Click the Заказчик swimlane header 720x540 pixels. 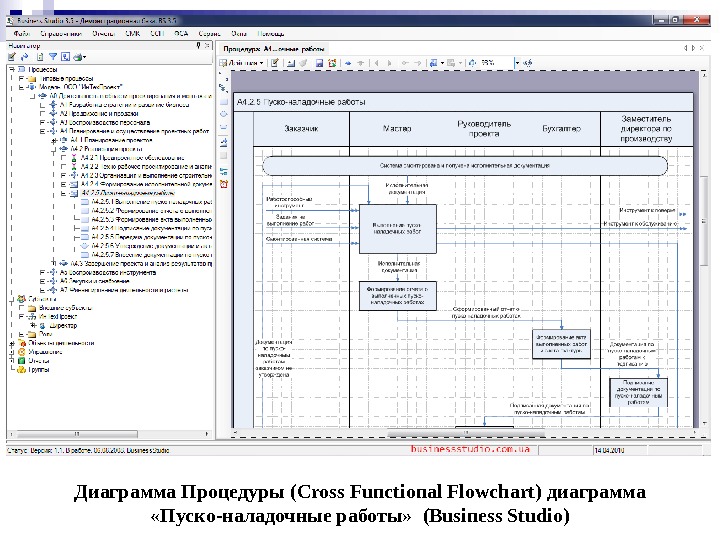click(301, 129)
